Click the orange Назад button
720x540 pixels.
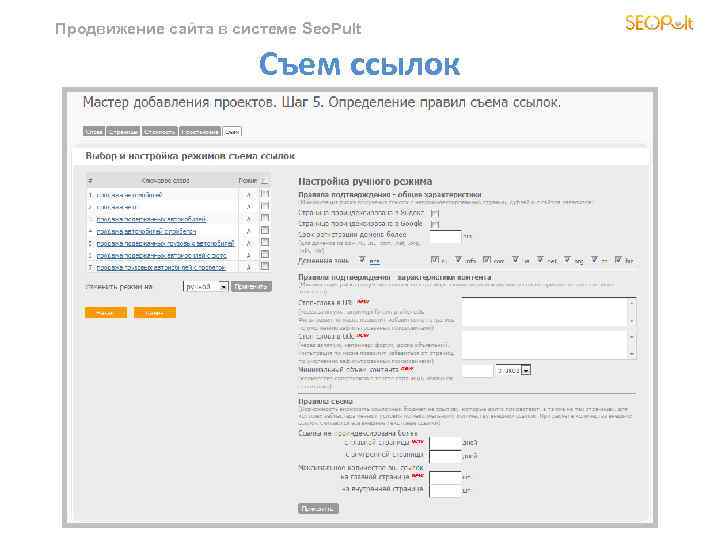click(106, 313)
